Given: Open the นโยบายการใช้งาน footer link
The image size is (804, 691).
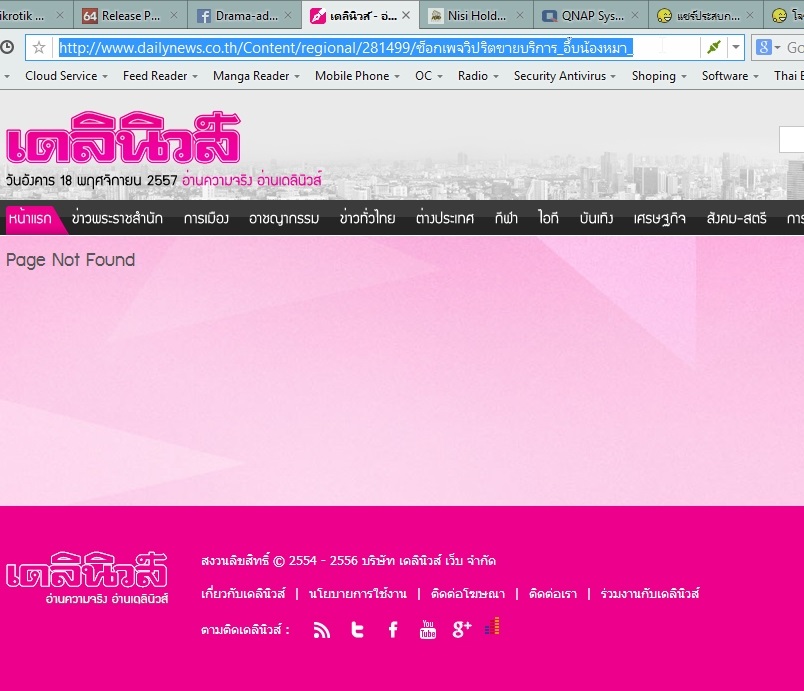Looking at the screenshot, I should (357, 594).
